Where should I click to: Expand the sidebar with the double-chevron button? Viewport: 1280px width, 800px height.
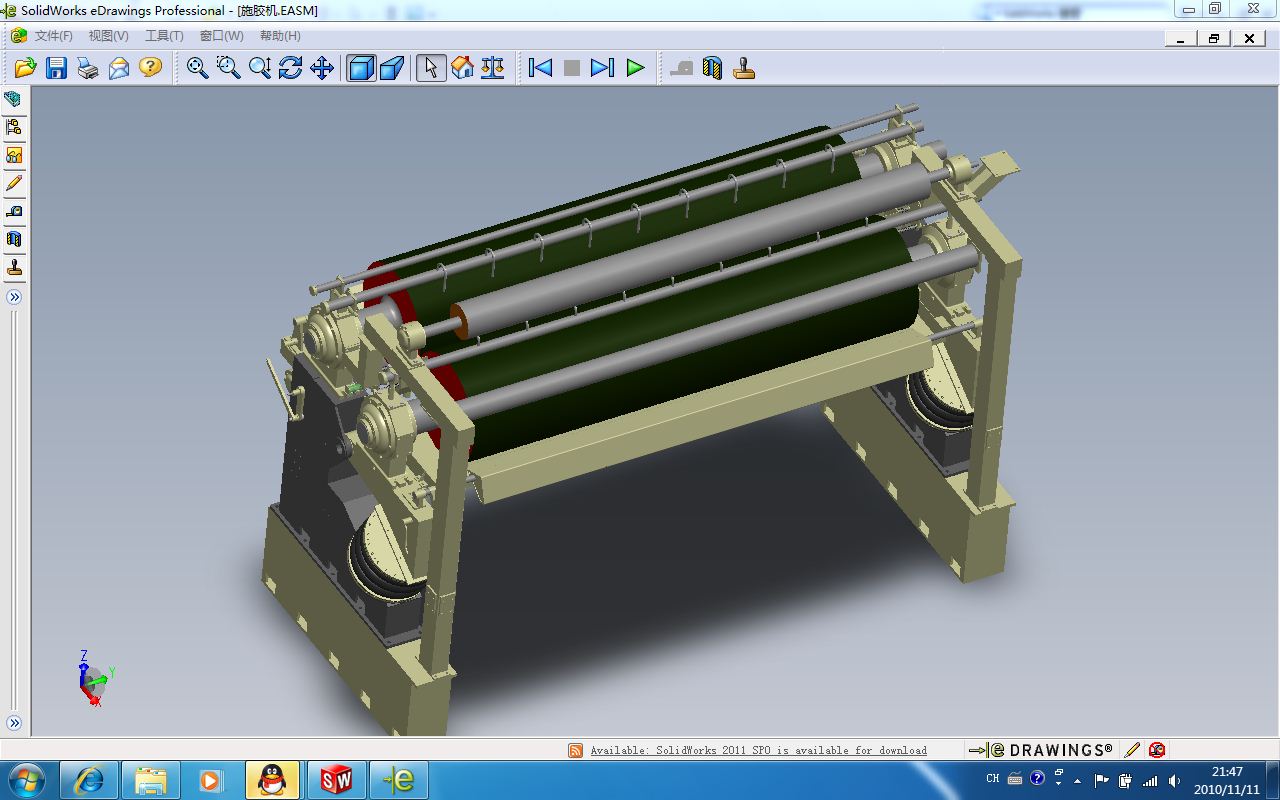[x=14, y=297]
